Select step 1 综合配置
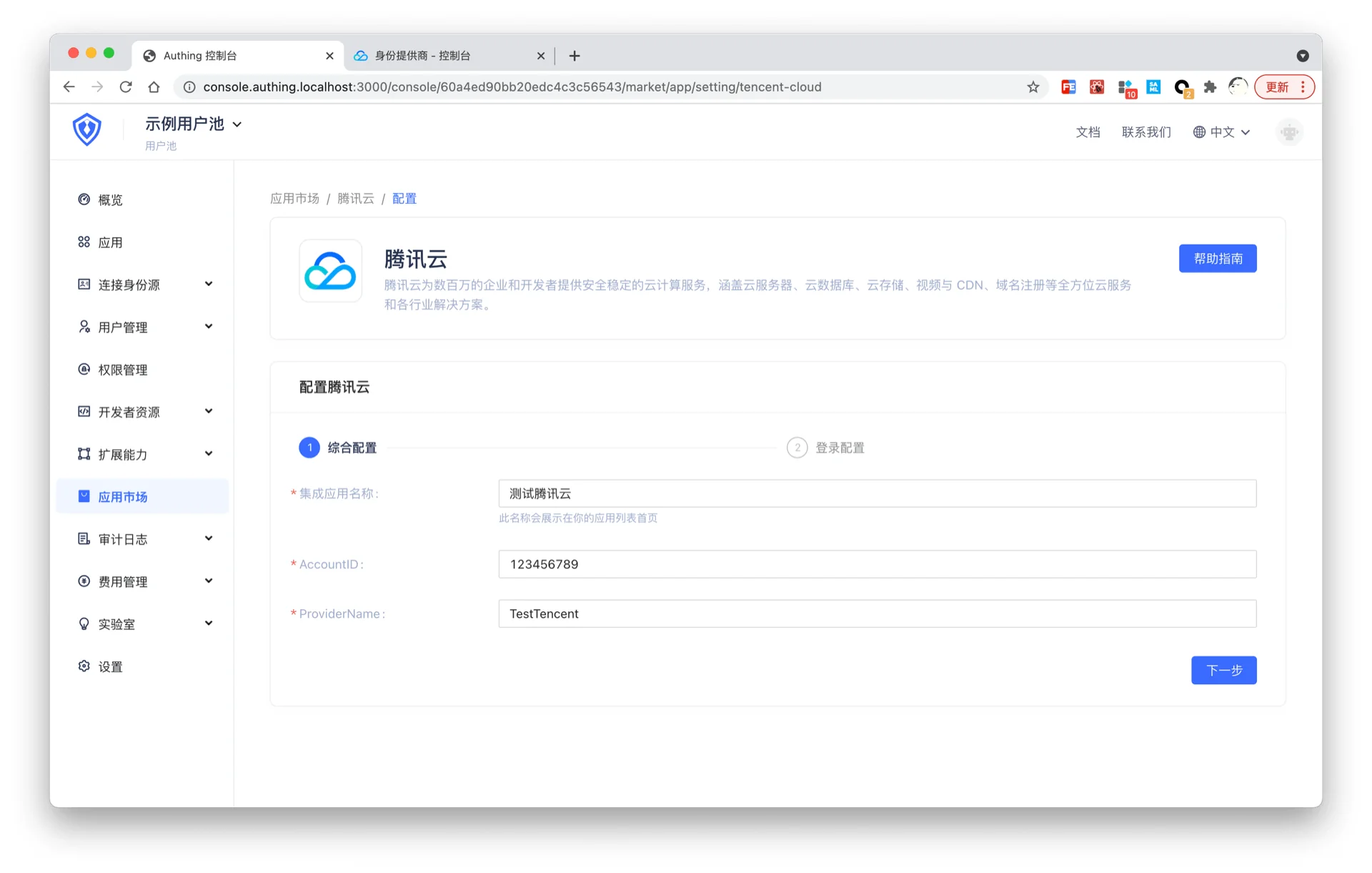The height and width of the screenshot is (873, 1372). pyautogui.click(x=338, y=448)
